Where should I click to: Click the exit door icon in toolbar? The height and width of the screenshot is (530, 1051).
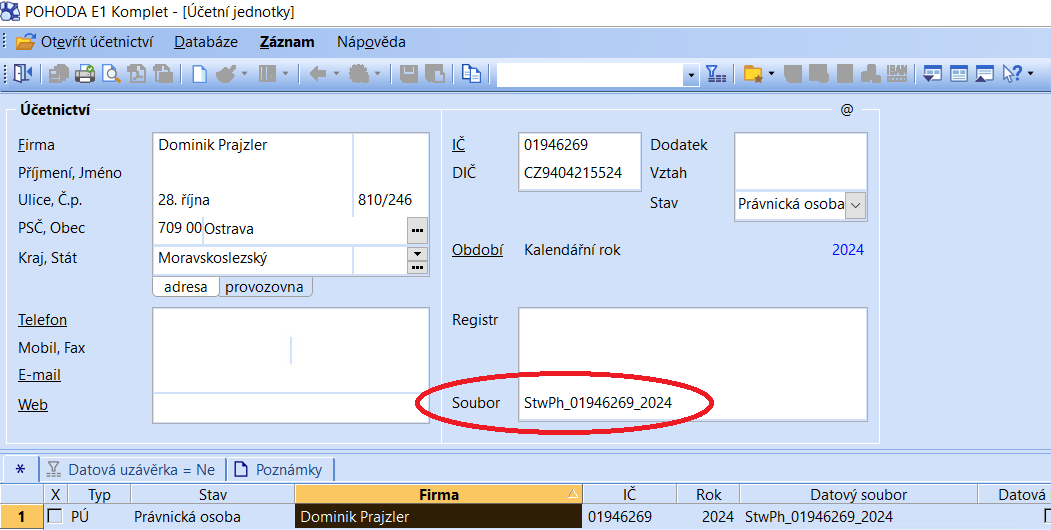tap(22, 73)
